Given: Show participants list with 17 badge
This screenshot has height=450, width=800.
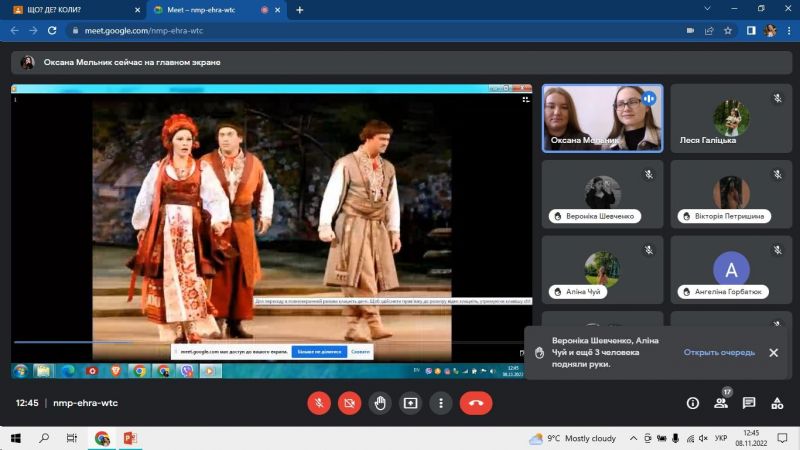Looking at the screenshot, I should pos(721,403).
